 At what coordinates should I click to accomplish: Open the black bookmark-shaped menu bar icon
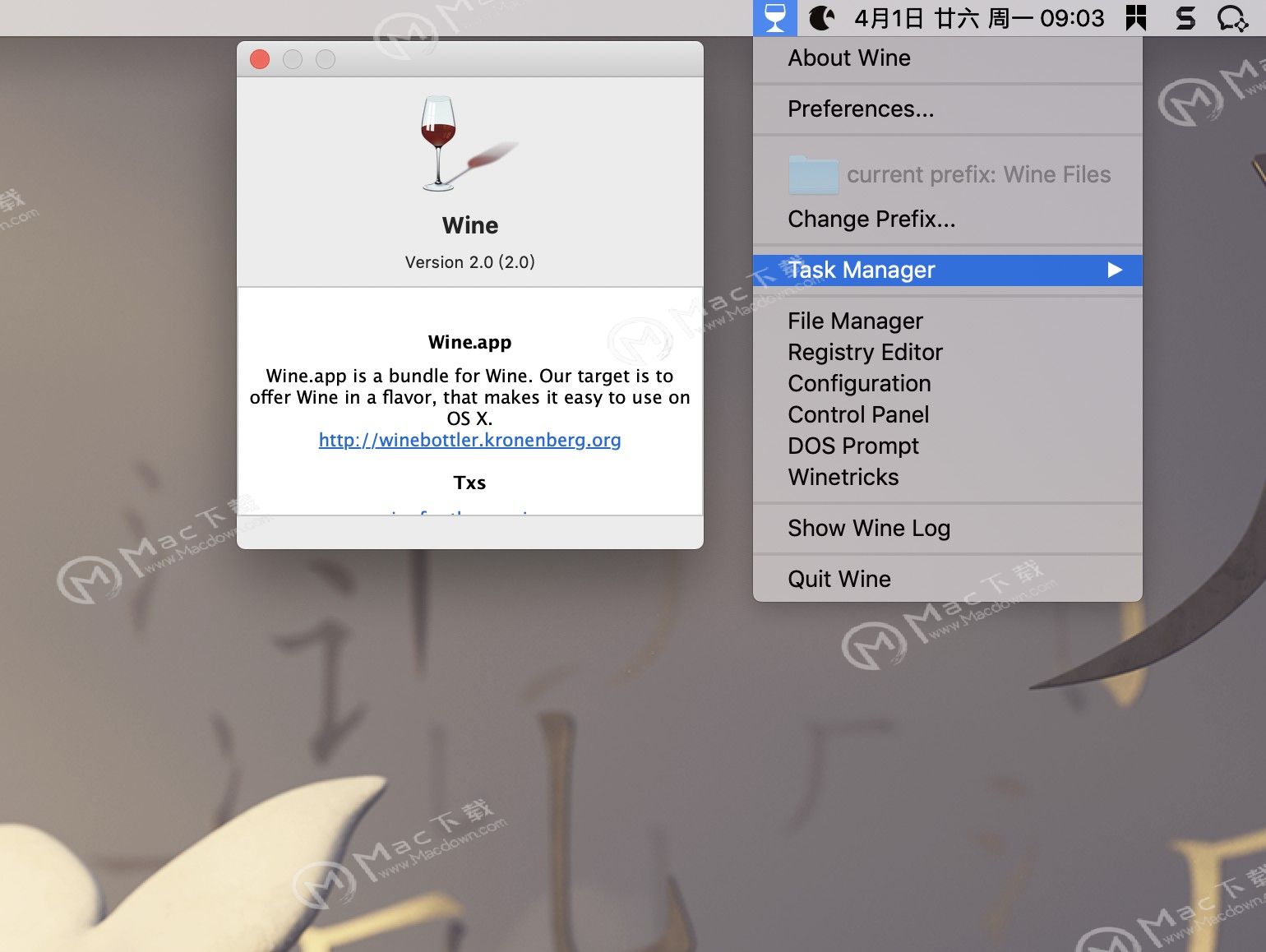(x=1136, y=17)
